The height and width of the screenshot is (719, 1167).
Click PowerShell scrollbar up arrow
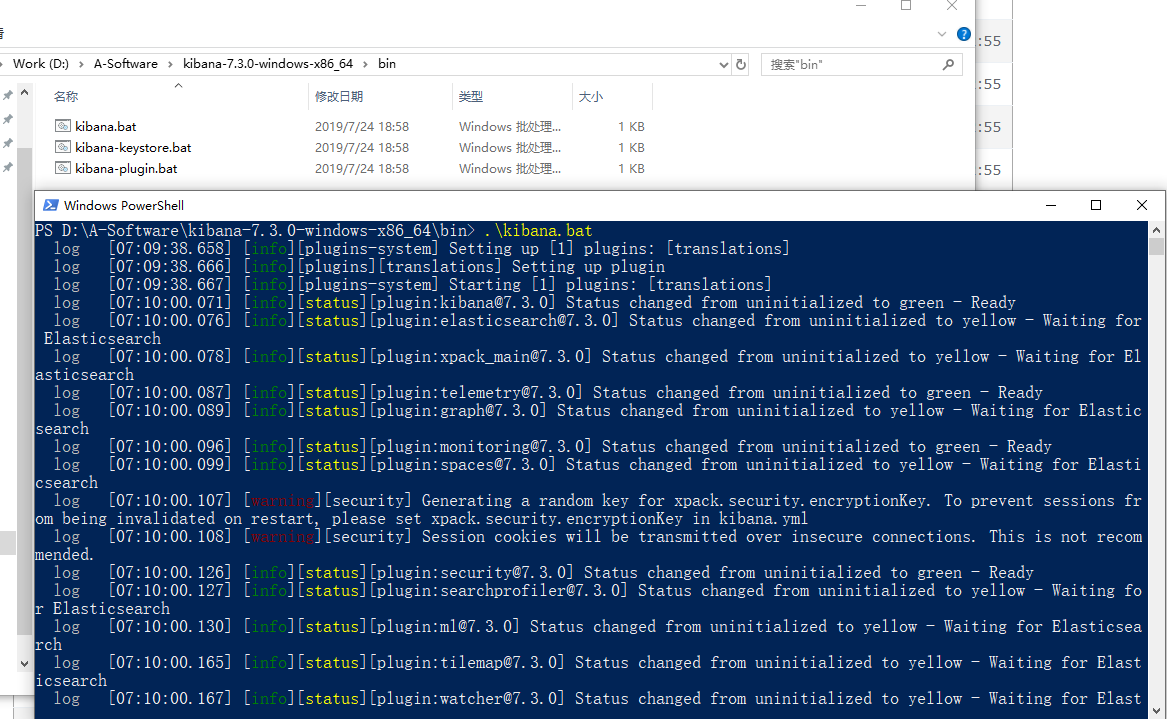pyautogui.click(x=1156, y=229)
